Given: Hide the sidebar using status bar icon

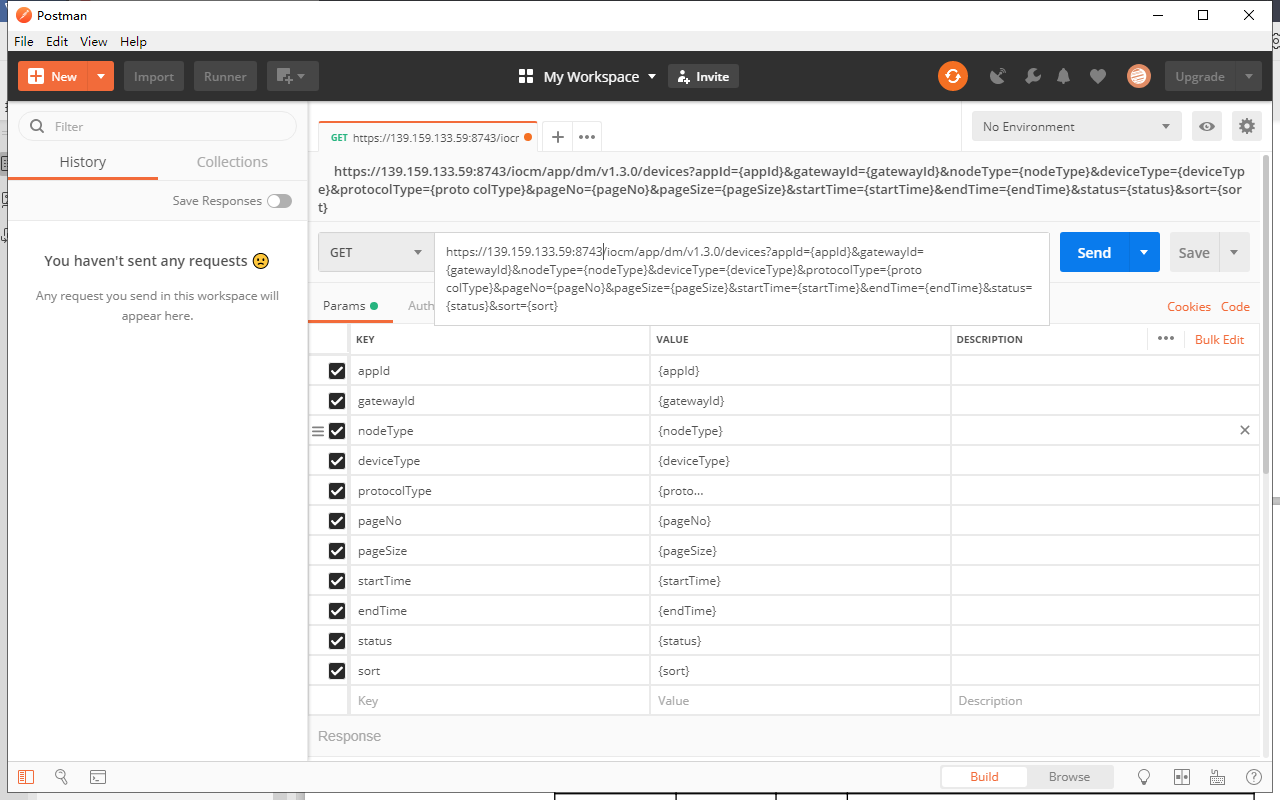Looking at the screenshot, I should [x=26, y=777].
